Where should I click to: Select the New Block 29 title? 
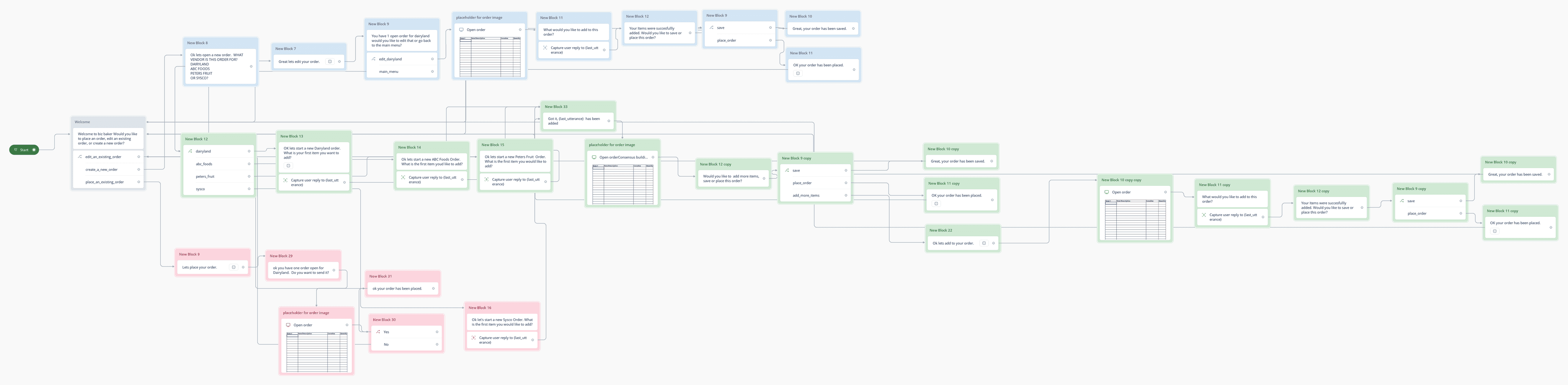pos(281,256)
